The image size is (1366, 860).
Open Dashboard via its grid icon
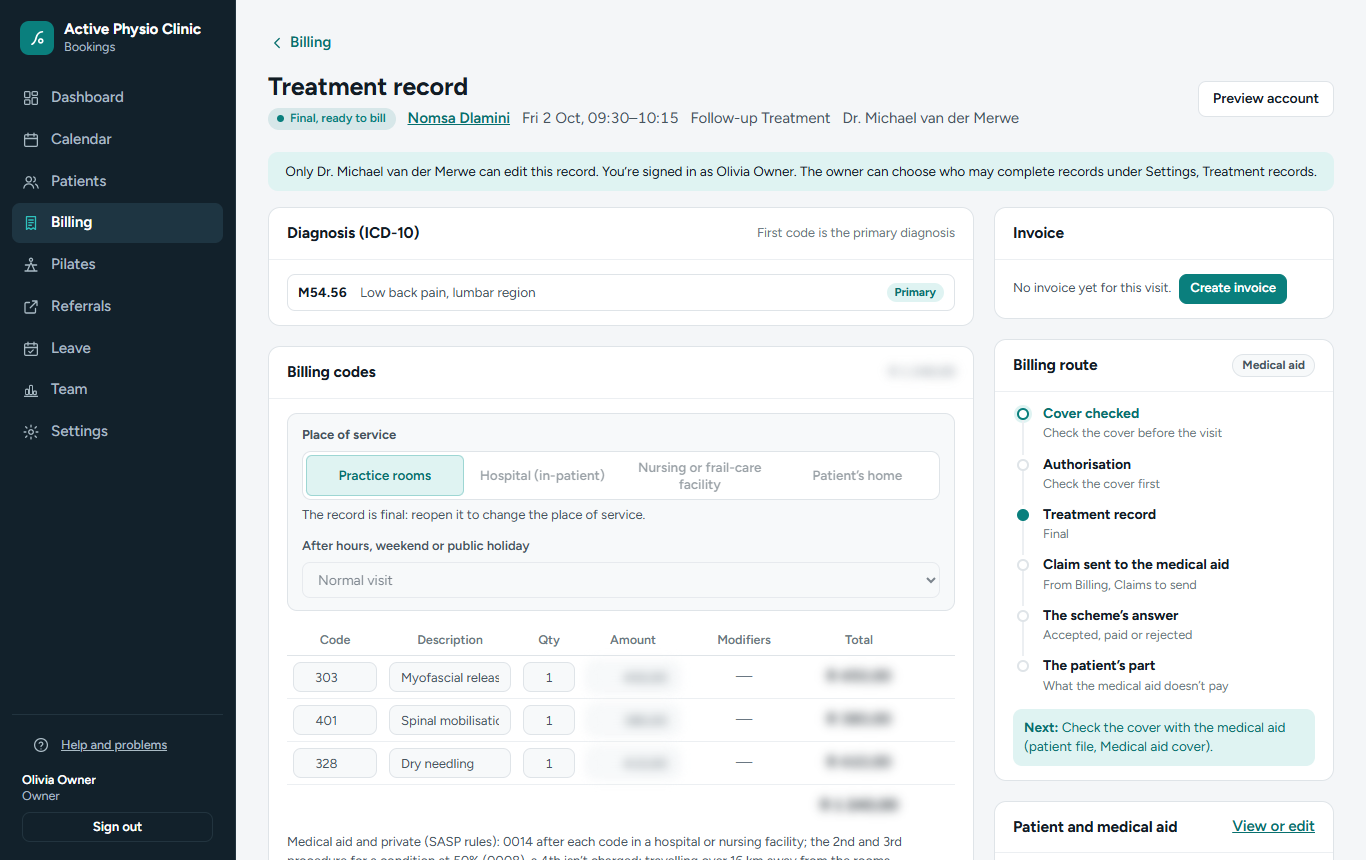pyautogui.click(x=31, y=98)
